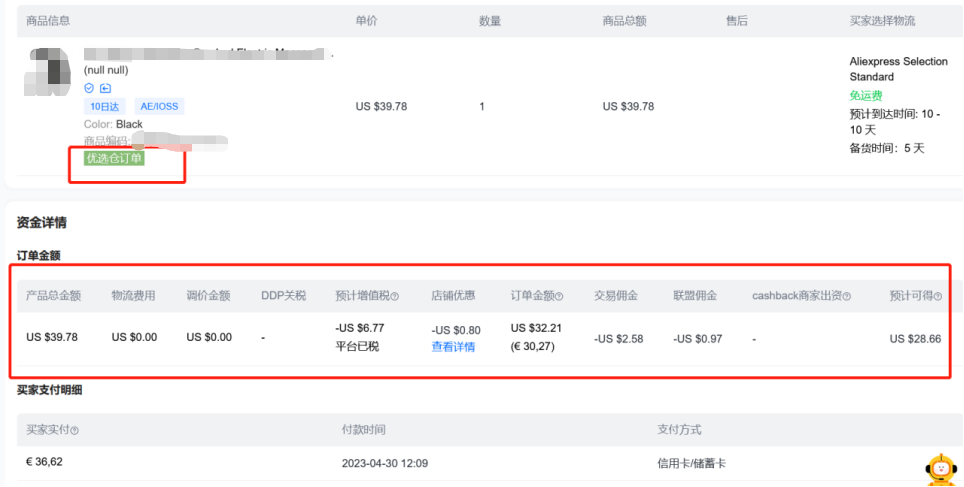Click the return-arrow icon beside the shield

click(105, 88)
